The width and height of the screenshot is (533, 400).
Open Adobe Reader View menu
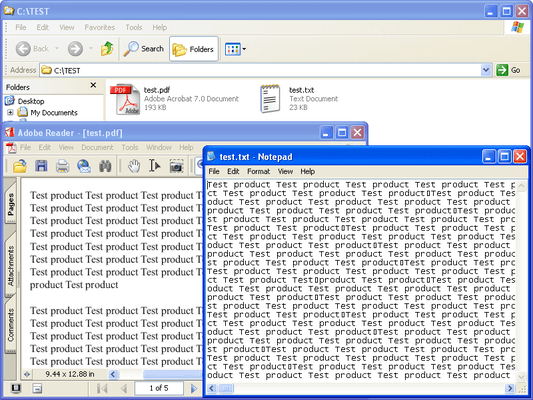pyautogui.click(x=66, y=147)
